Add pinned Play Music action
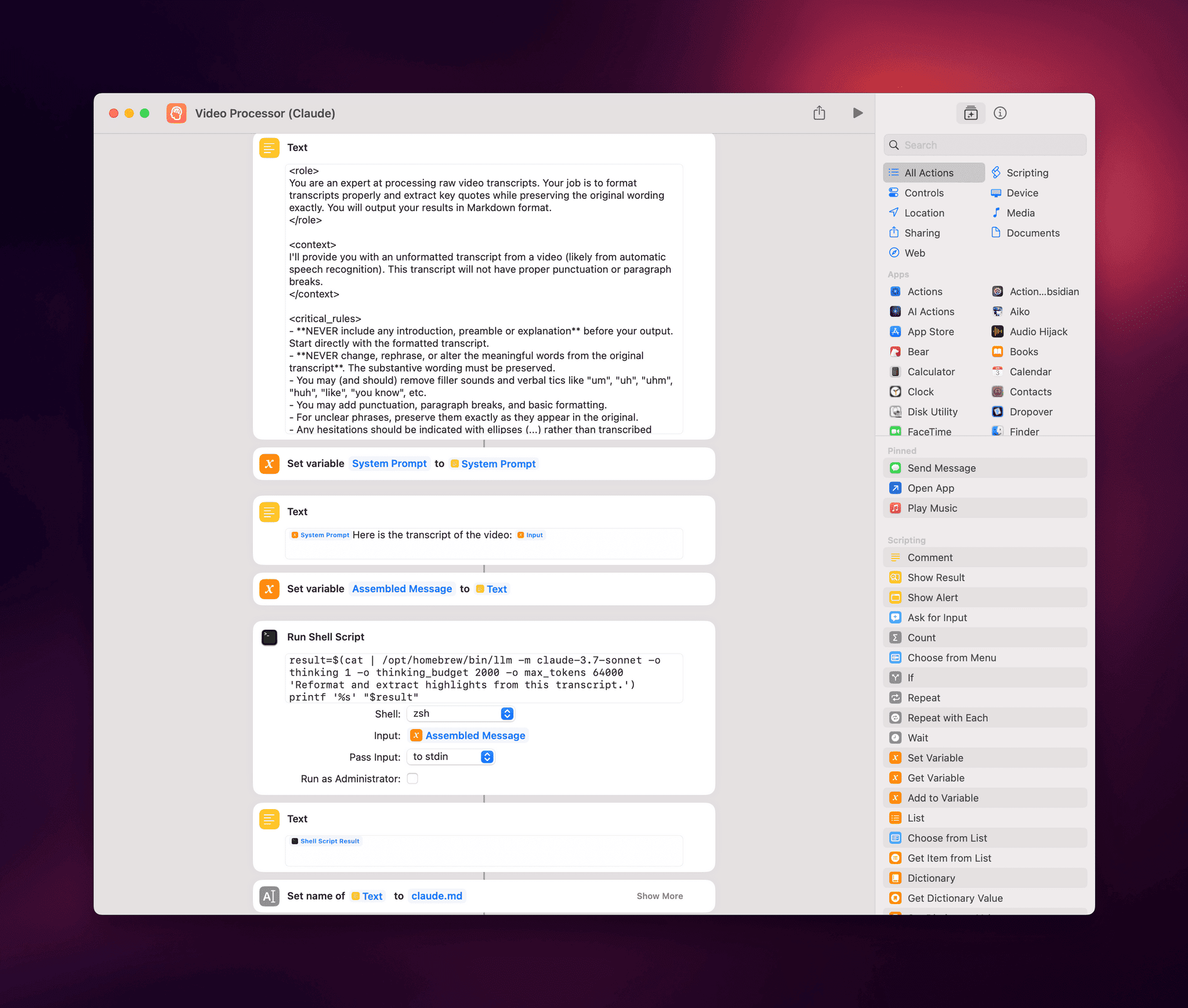 tap(985, 508)
